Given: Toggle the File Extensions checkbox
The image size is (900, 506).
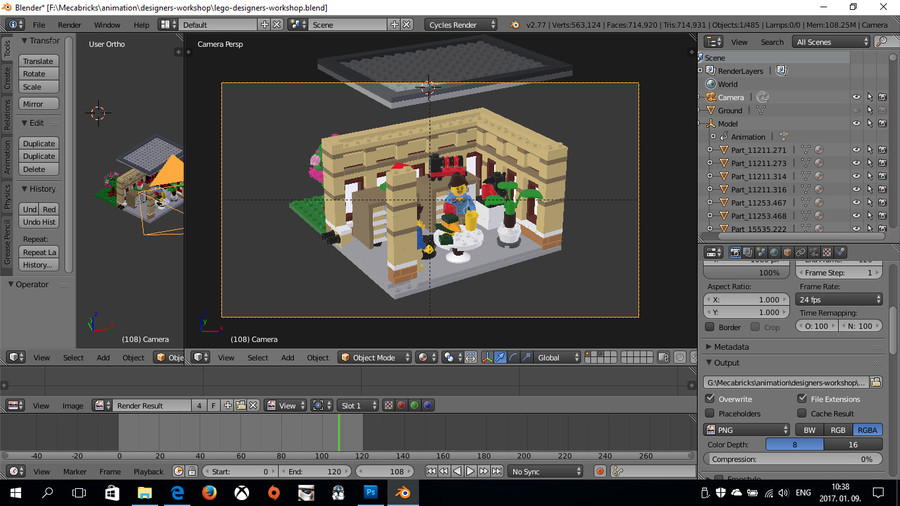Looking at the screenshot, I should pyautogui.click(x=802, y=399).
